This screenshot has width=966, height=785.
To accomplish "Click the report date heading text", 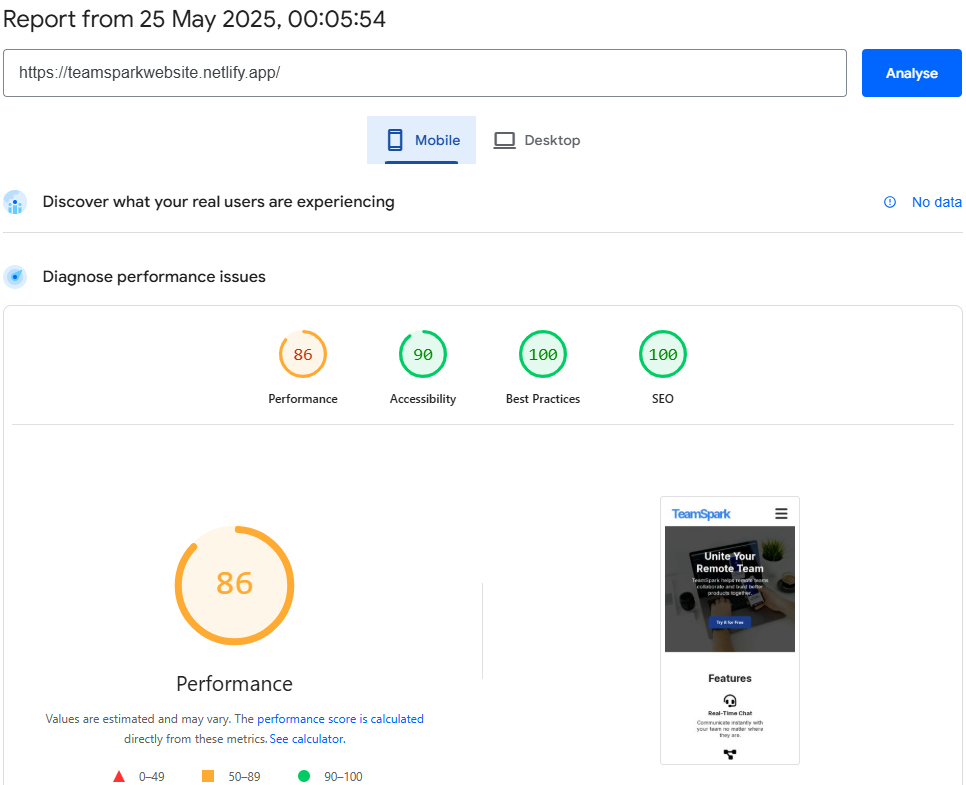I will coord(194,19).
